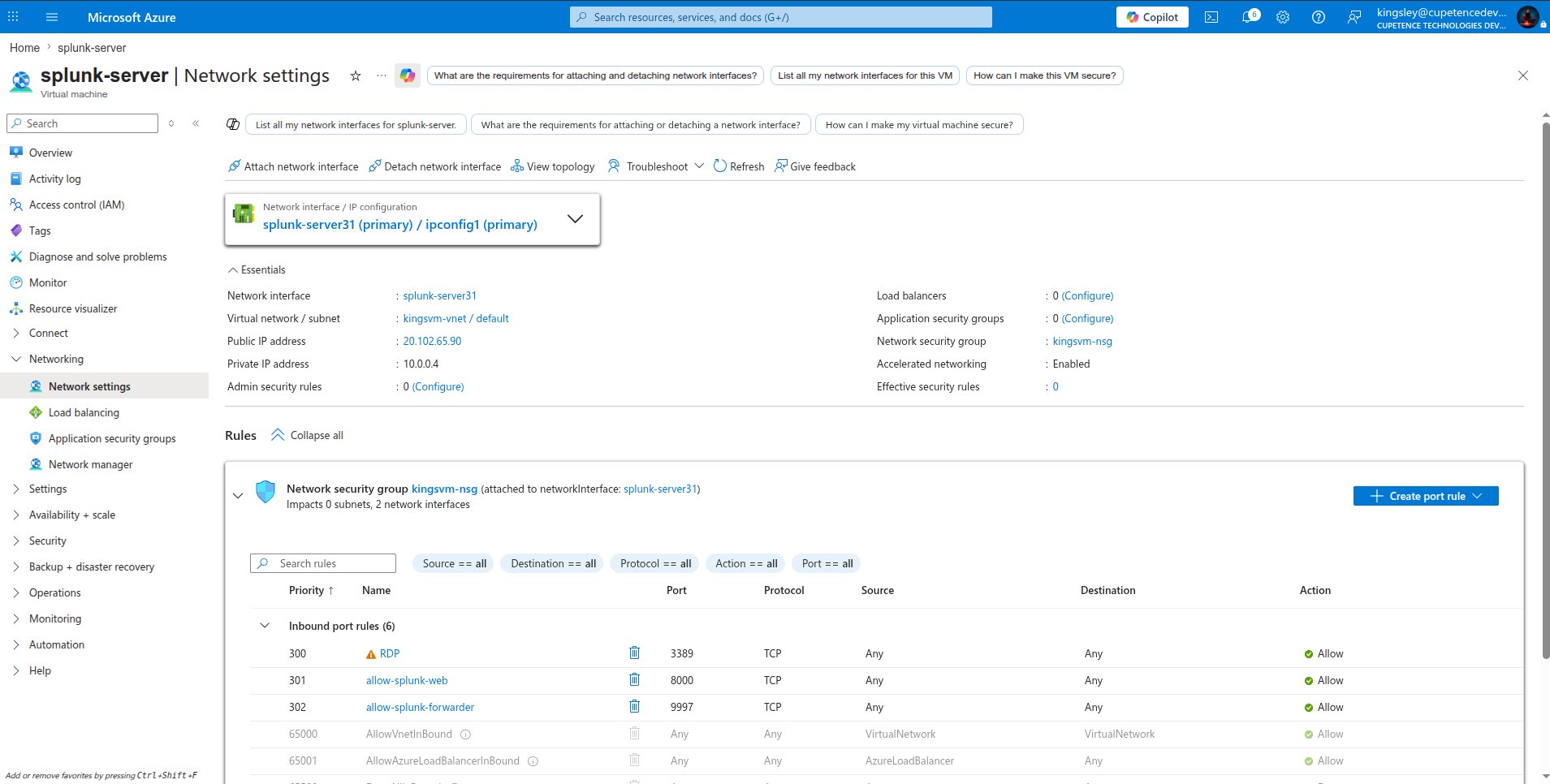Open Overview in the sidebar

(50, 153)
